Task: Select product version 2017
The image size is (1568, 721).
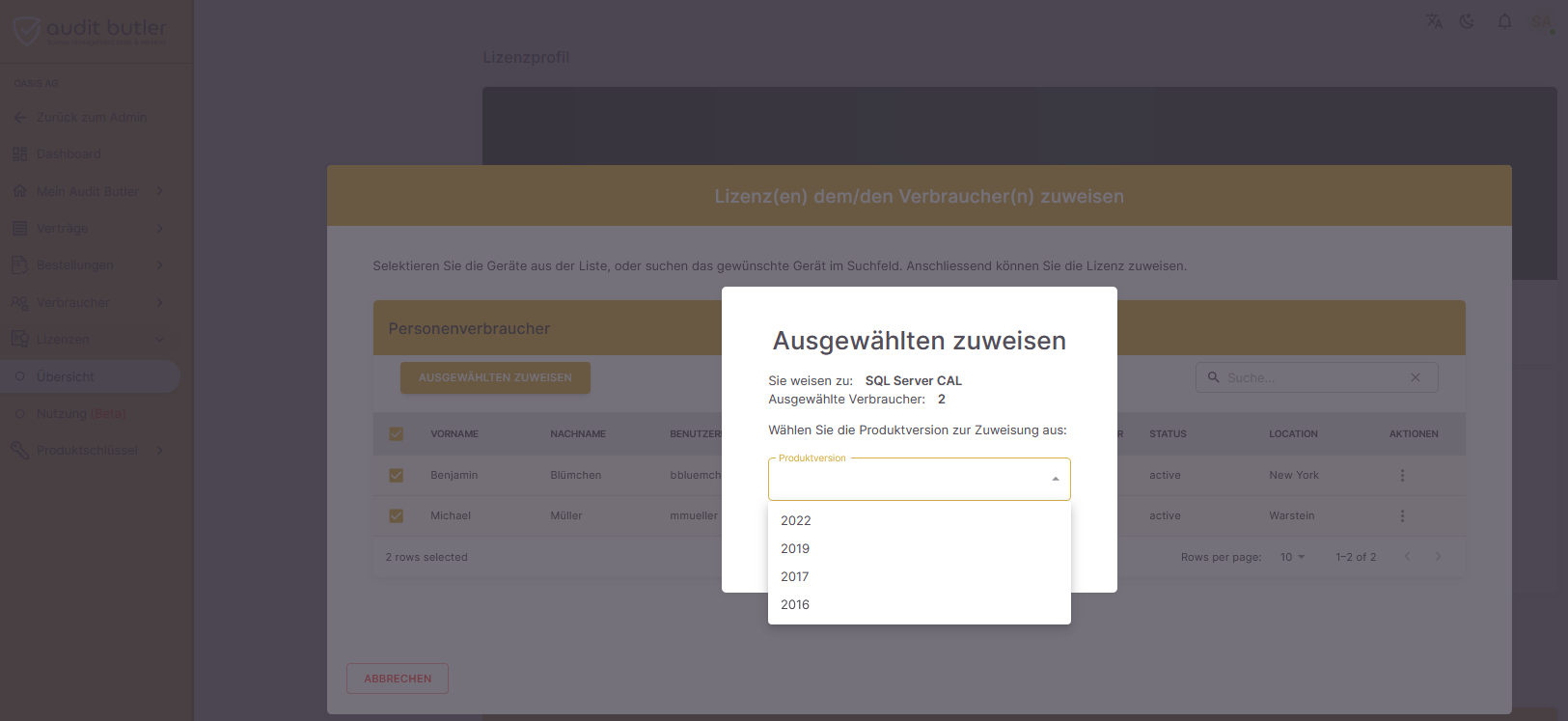Action: pyautogui.click(x=920, y=577)
